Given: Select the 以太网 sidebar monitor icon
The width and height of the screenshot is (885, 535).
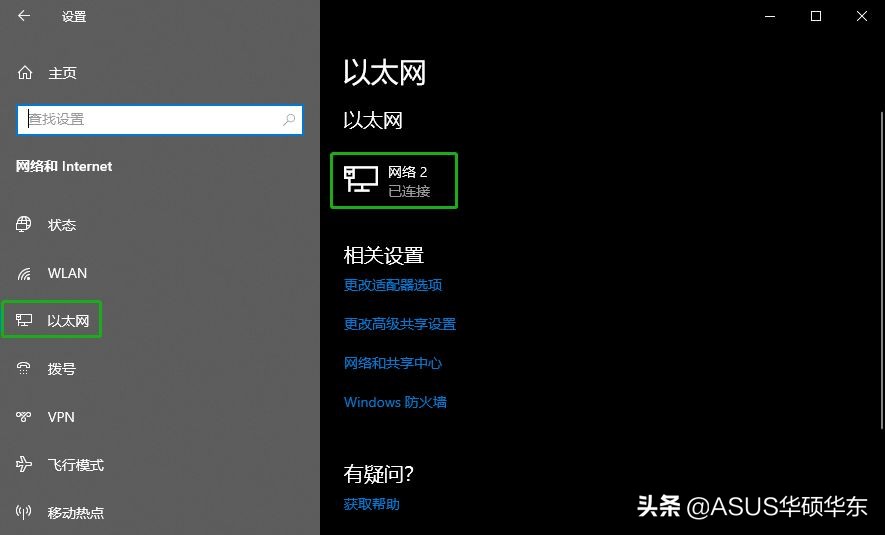Looking at the screenshot, I should pyautogui.click(x=24, y=321).
